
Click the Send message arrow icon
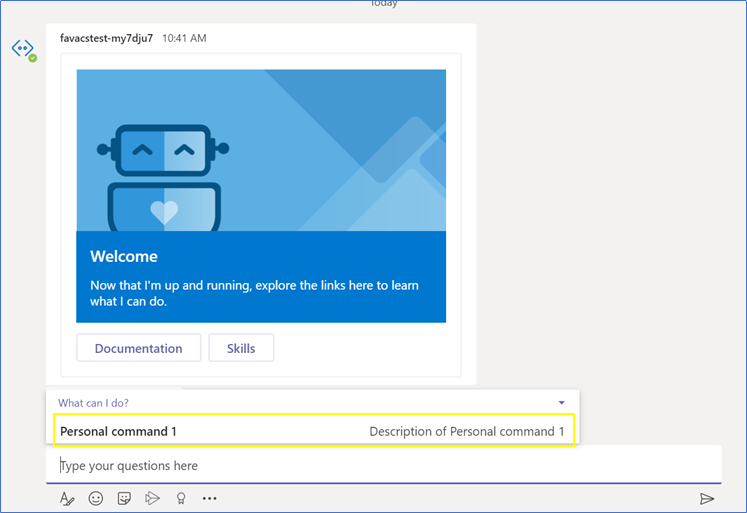(x=707, y=499)
